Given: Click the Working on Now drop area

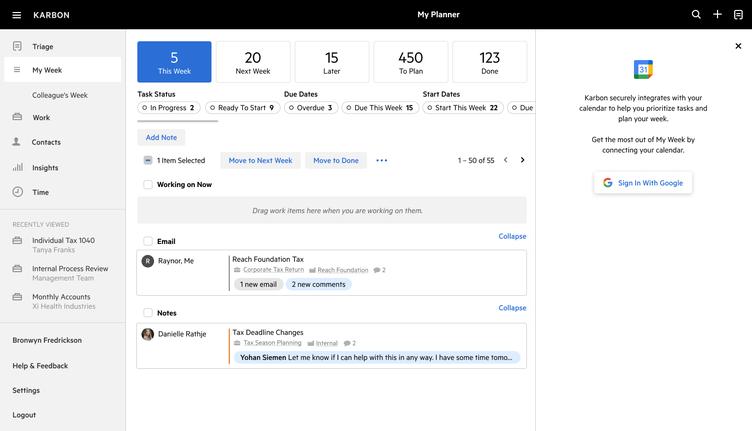Looking at the screenshot, I should [x=332, y=210].
